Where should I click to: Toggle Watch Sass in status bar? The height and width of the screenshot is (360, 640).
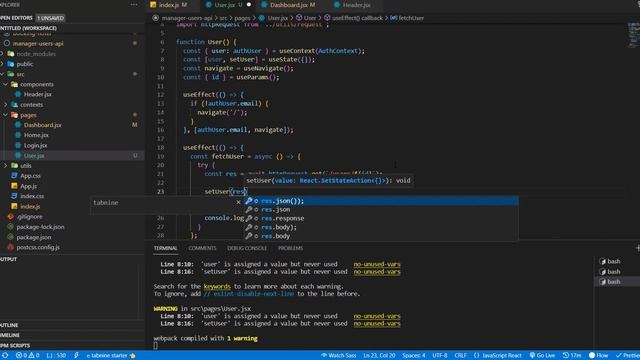click(338, 356)
